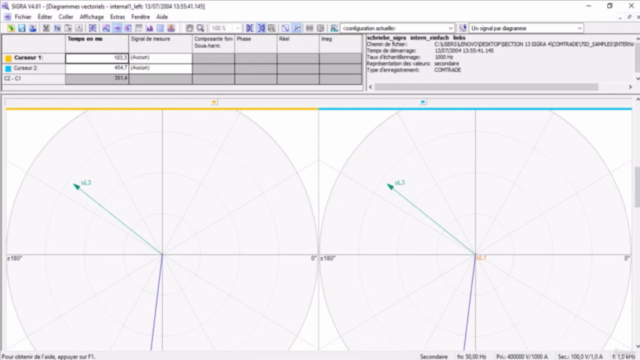The image size is (640, 360).
Task: Click the Réel column header
Action: [x=298, y=44]
